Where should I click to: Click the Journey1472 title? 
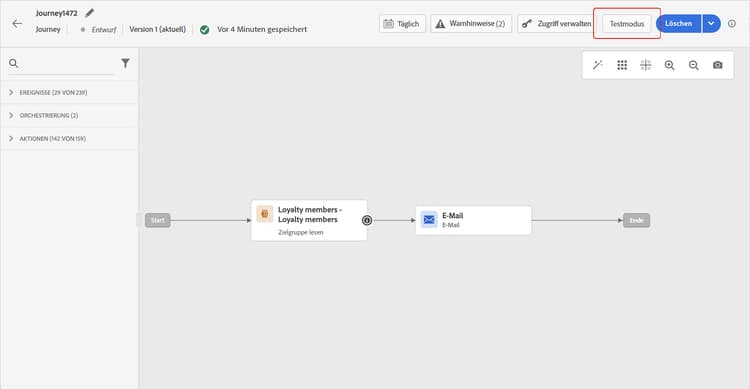pyautogui.click(x=56, y=13)
